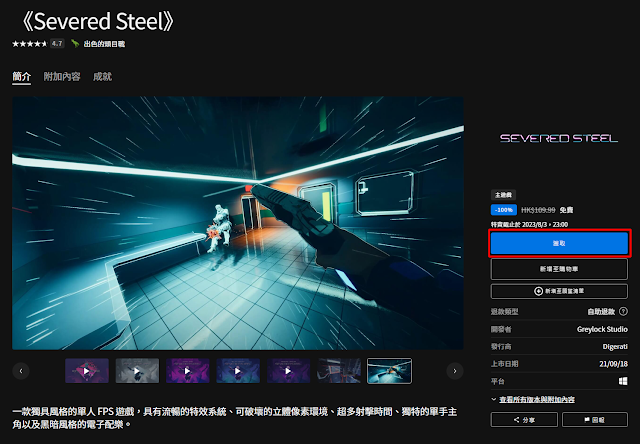Play the fifth purple trailer thumbnail
This screenshot has height=444, width=640.
(x=289, y=371)
